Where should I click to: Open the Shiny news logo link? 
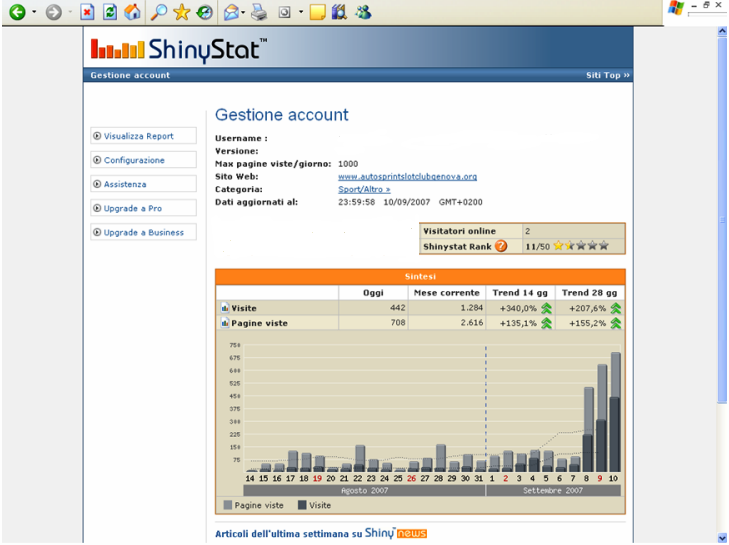pos(396,533)
